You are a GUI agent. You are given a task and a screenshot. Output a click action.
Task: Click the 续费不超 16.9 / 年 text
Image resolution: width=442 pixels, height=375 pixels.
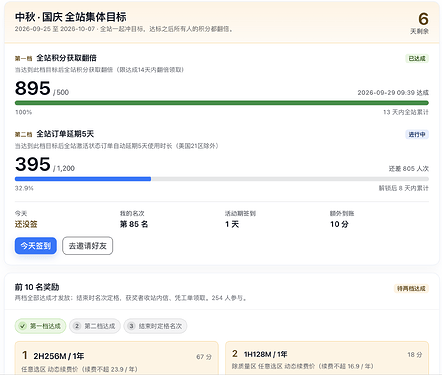346,366
